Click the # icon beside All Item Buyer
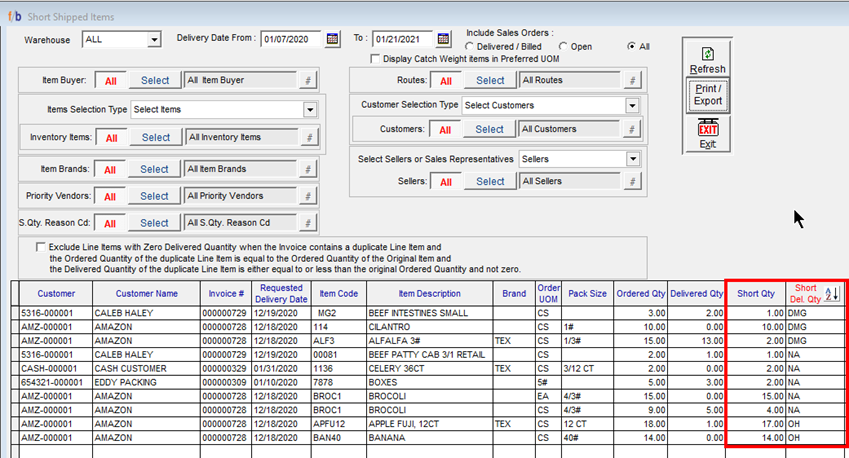The image size is (849, 458). 309,80
